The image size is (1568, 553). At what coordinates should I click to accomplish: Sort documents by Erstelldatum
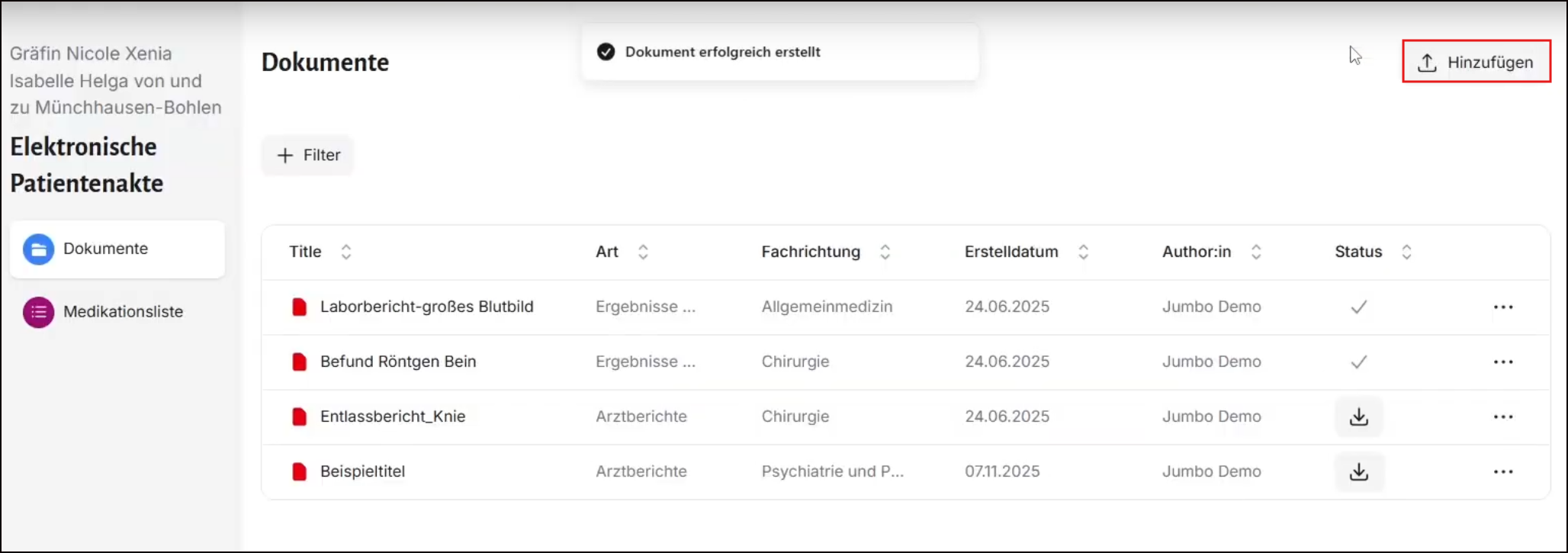tap(1083, 252)
